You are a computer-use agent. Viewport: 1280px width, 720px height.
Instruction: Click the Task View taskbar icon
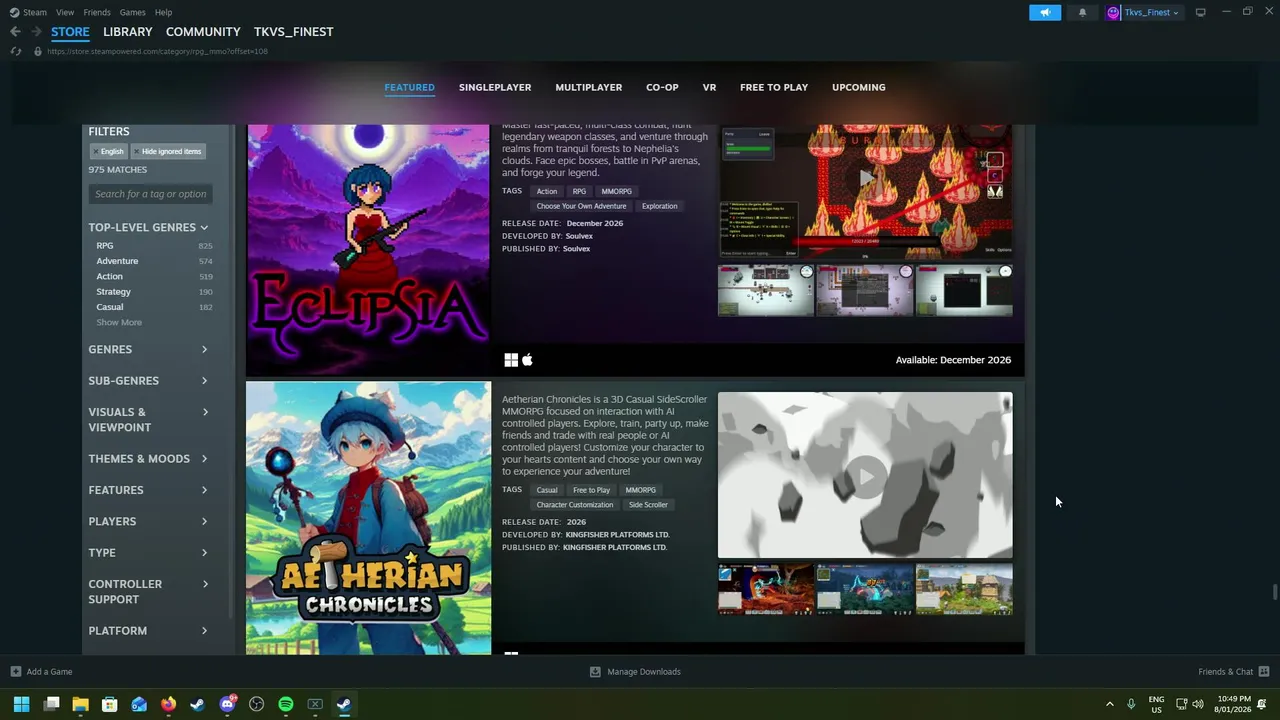click(51, 704)
